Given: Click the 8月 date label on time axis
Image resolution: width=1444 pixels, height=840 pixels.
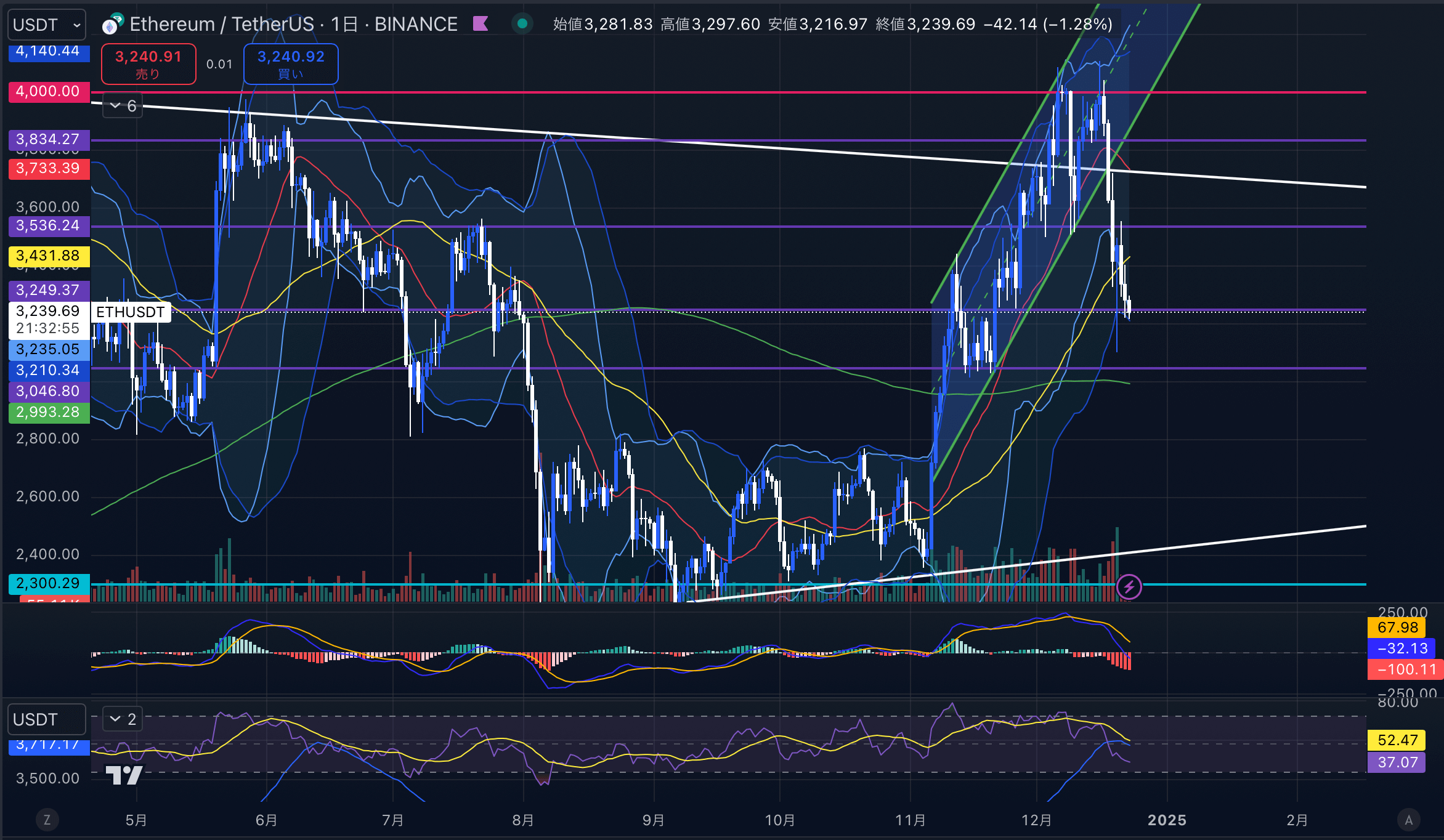Looking at the screenshot, I should (x=523, y=820).
